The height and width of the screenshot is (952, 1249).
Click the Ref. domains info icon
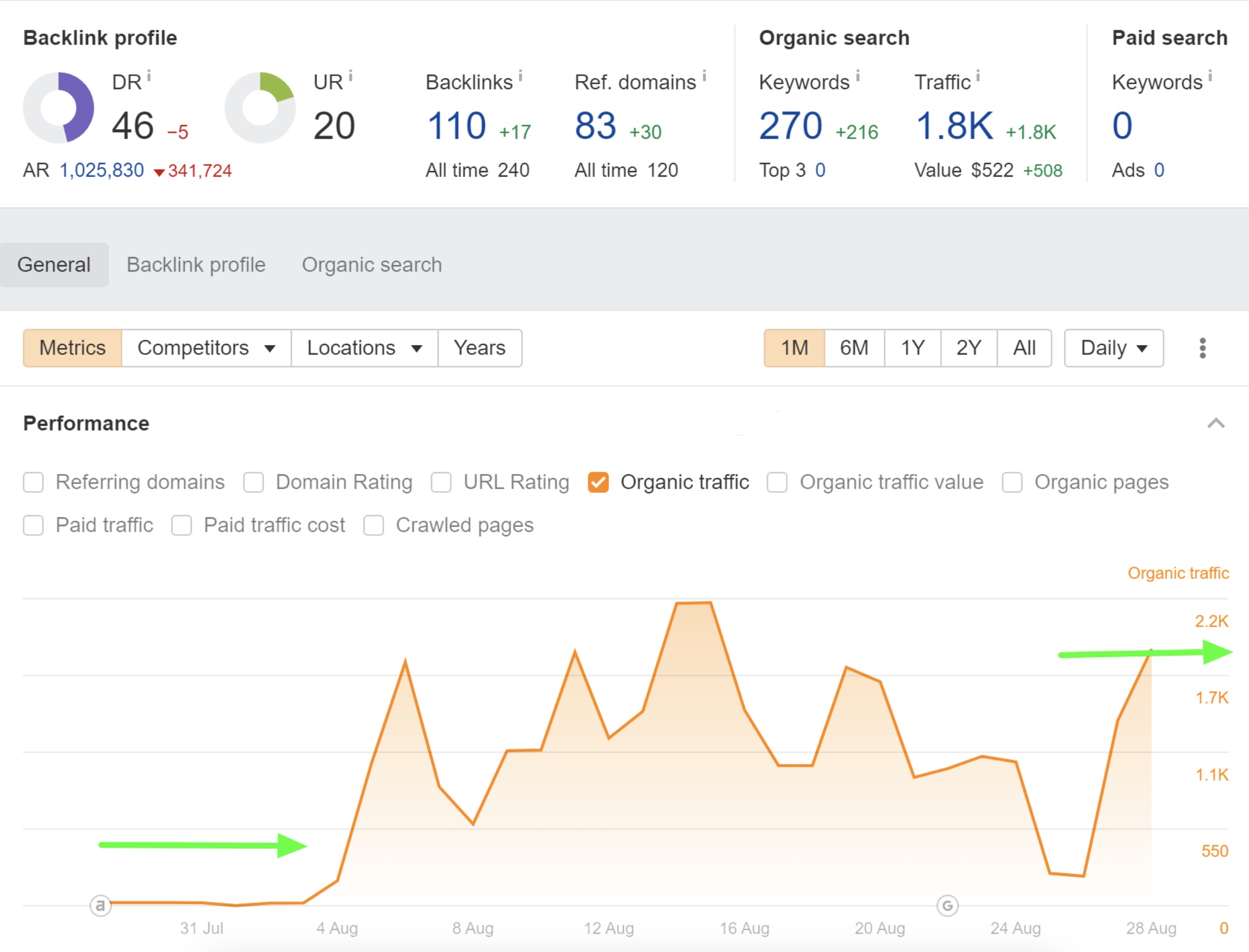coord(704,76)
